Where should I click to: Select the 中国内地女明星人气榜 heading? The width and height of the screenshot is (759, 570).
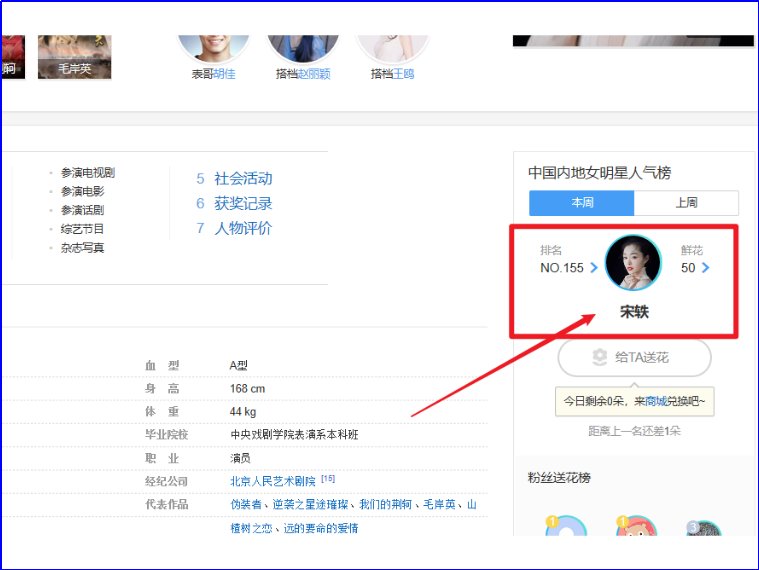(599, 173)
